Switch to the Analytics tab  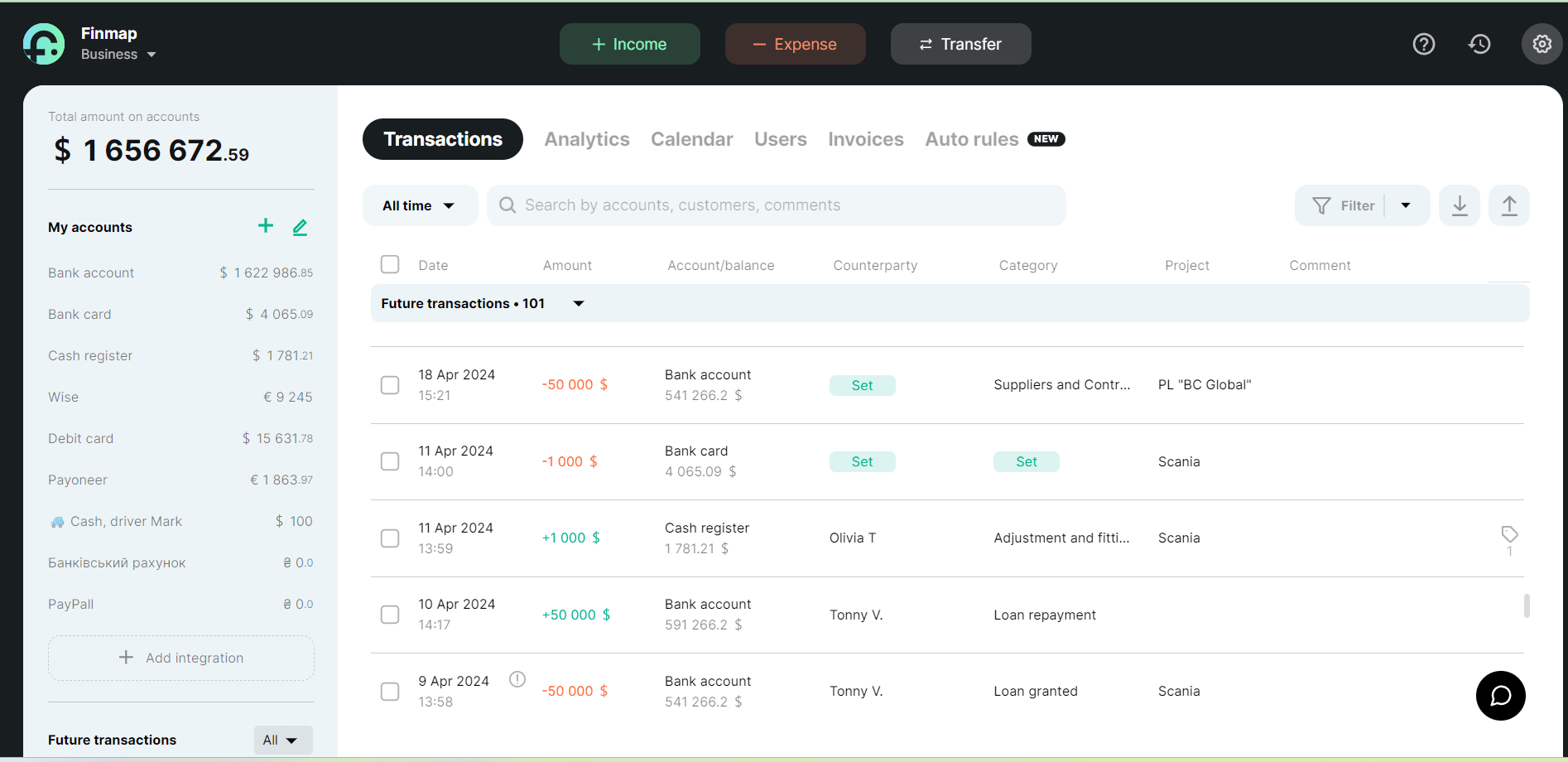[x=586, y=139]
